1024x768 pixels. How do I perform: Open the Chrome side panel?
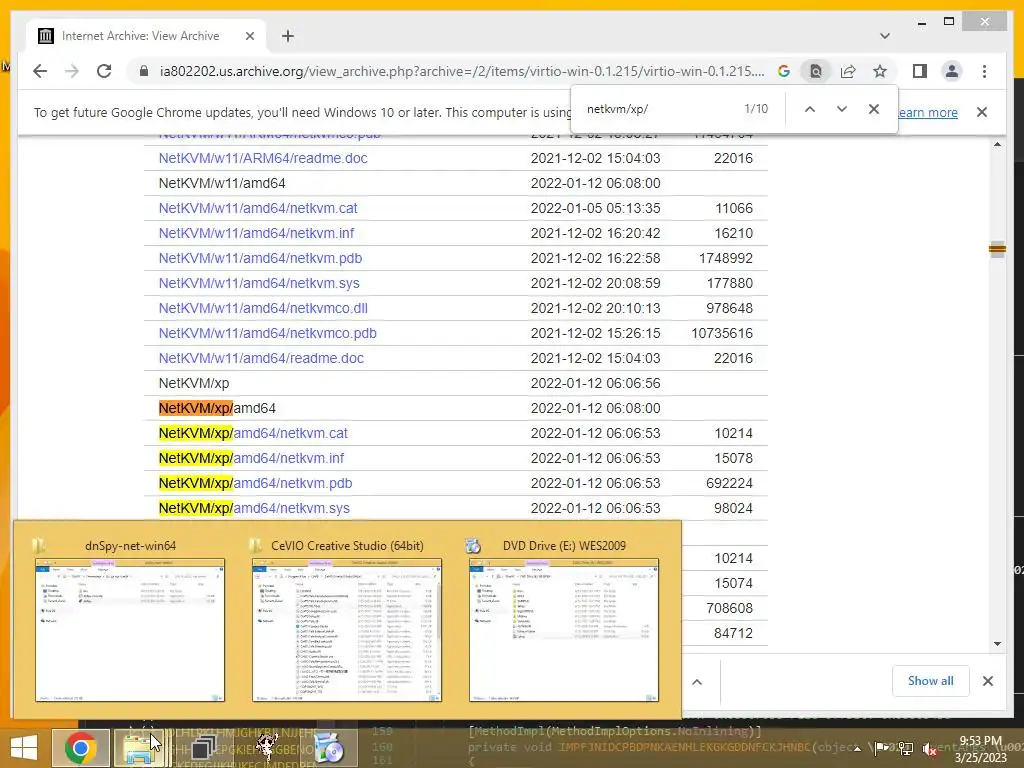point(920,71)
